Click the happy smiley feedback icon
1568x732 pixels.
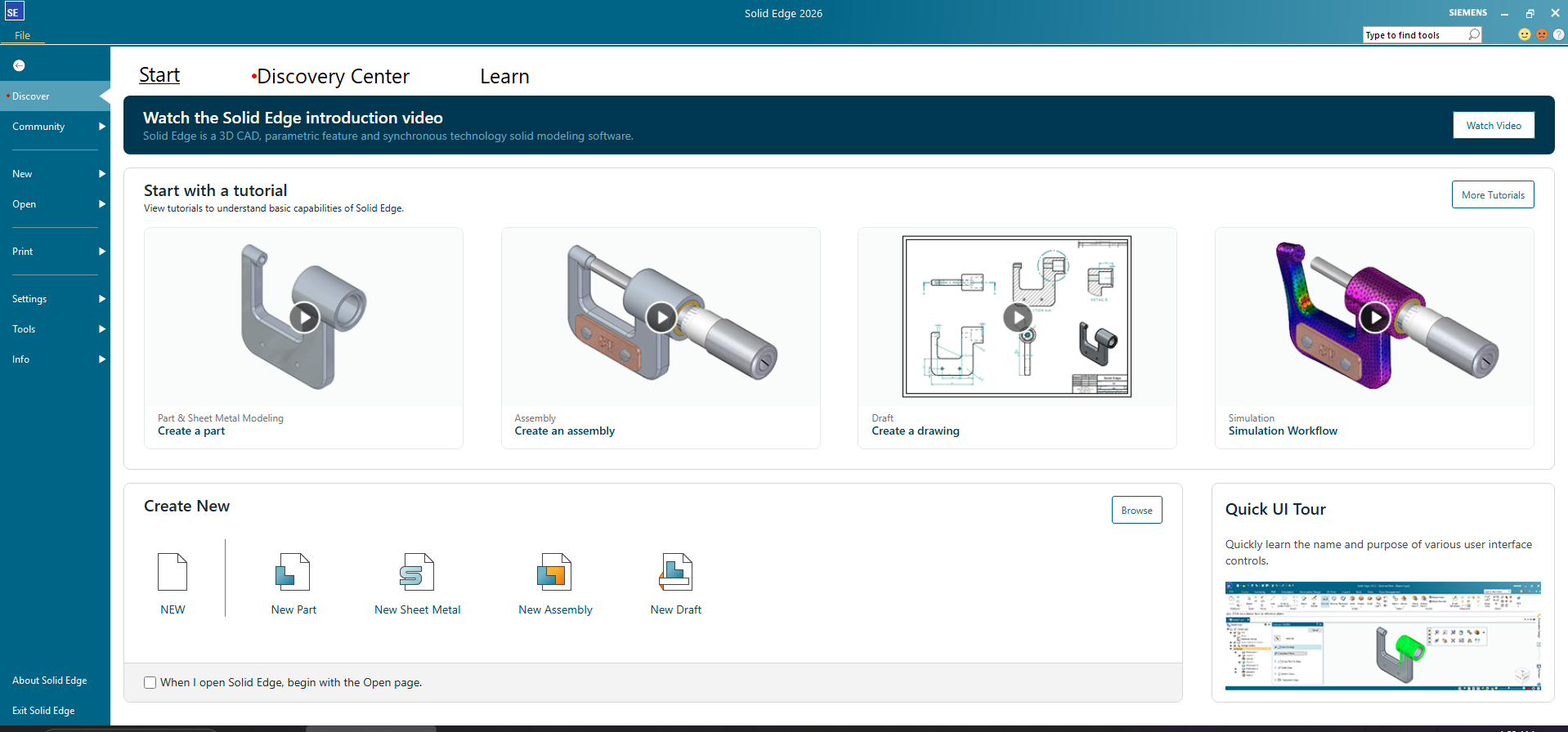(1524, 34)
